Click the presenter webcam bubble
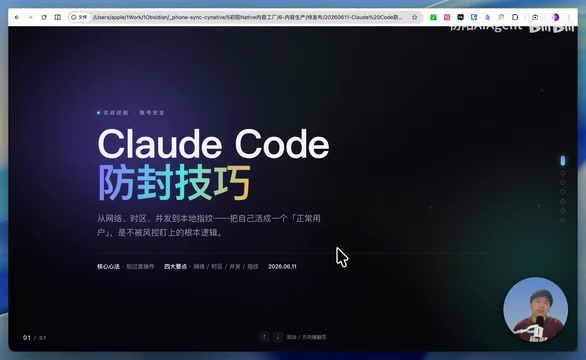Viewport: 586px width, 360px height. coord(536,310)
